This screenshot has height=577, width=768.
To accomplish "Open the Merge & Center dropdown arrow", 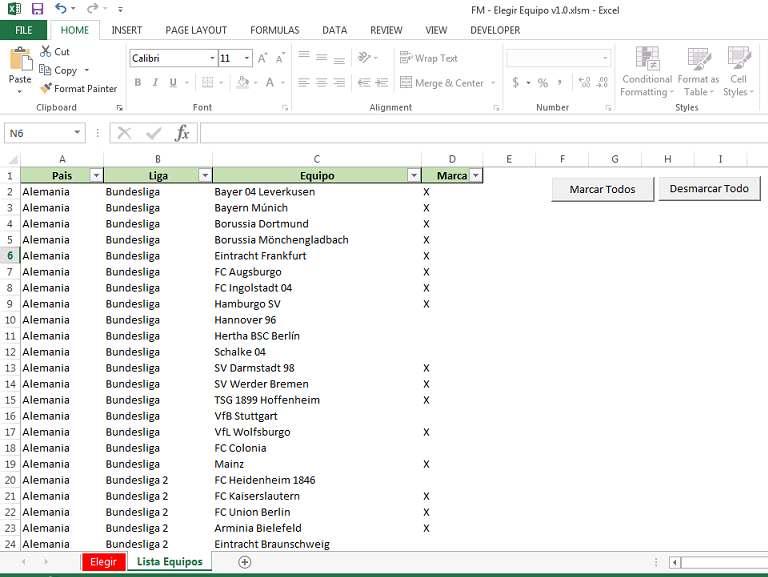I will click(493, 83).
